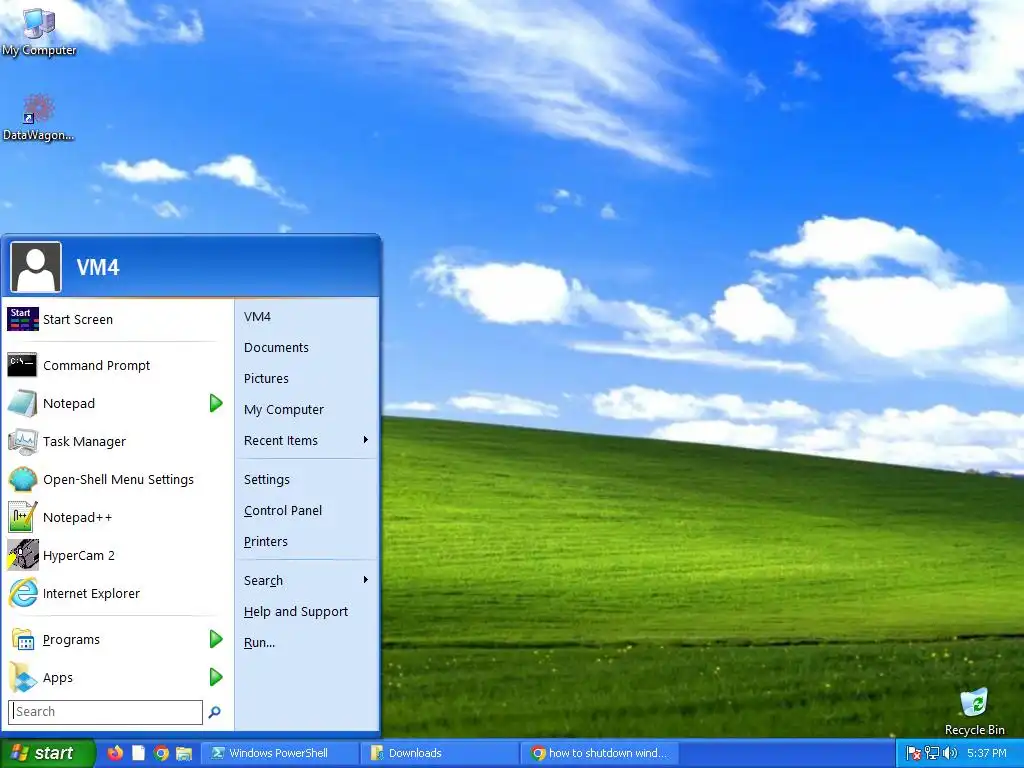1024x768 pixels.
Task: Expand the Recent Items submenu
Action: coord(306,440)
